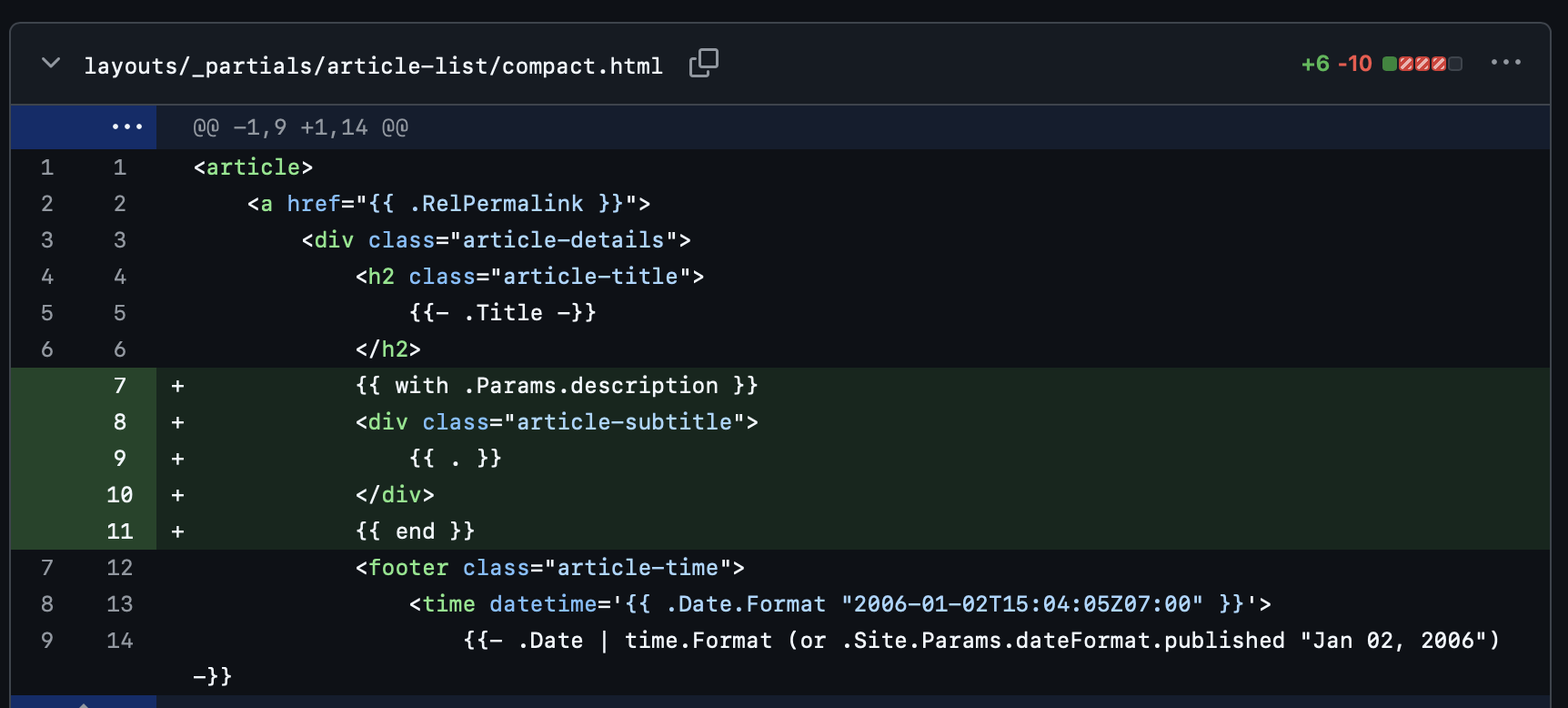Open the three-dot file options menu

pyautogui.click(x=1505, y=63)
